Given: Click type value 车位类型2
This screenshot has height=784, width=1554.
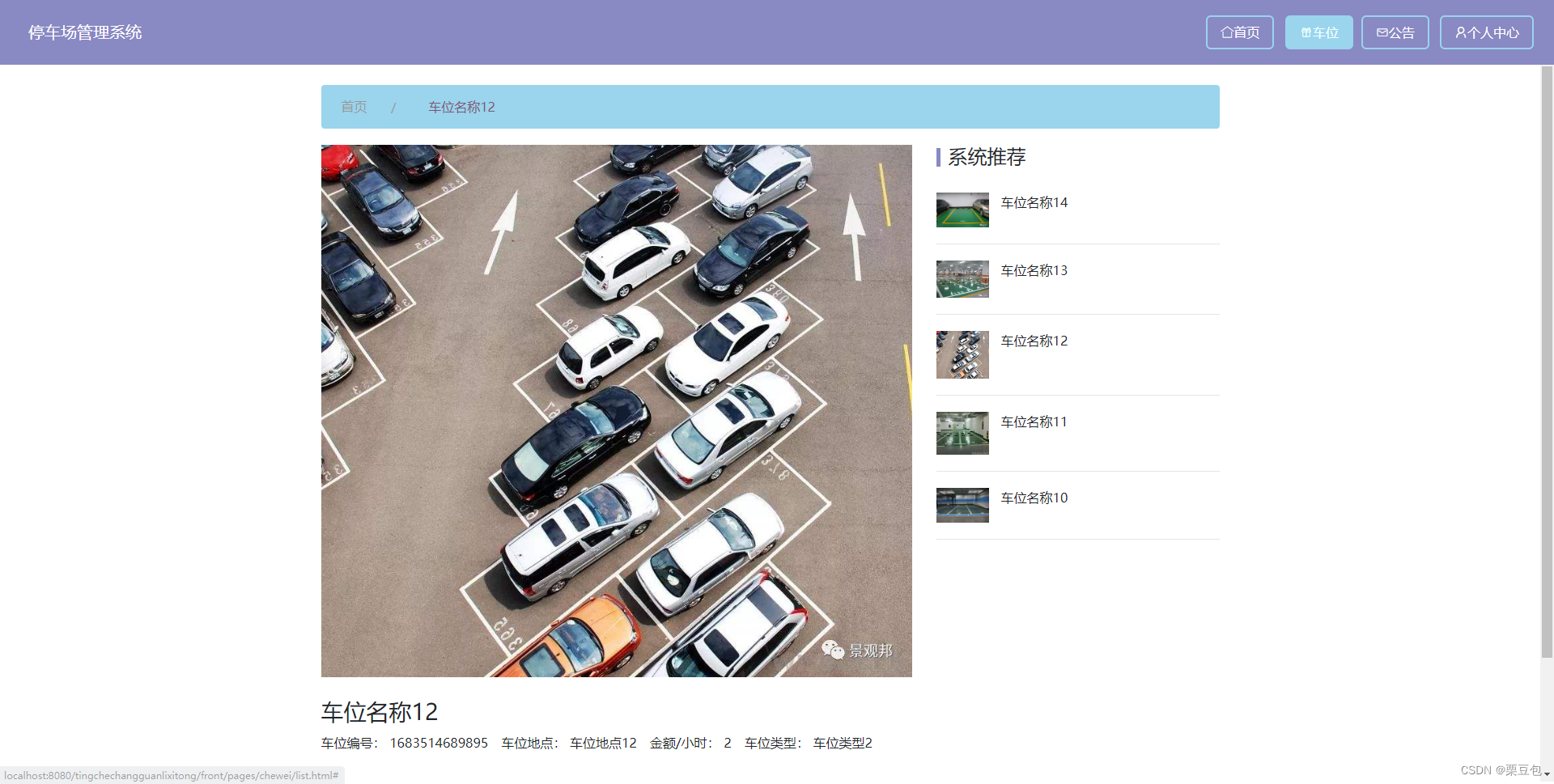Looking at the screenshot, I should pos(843,743).
